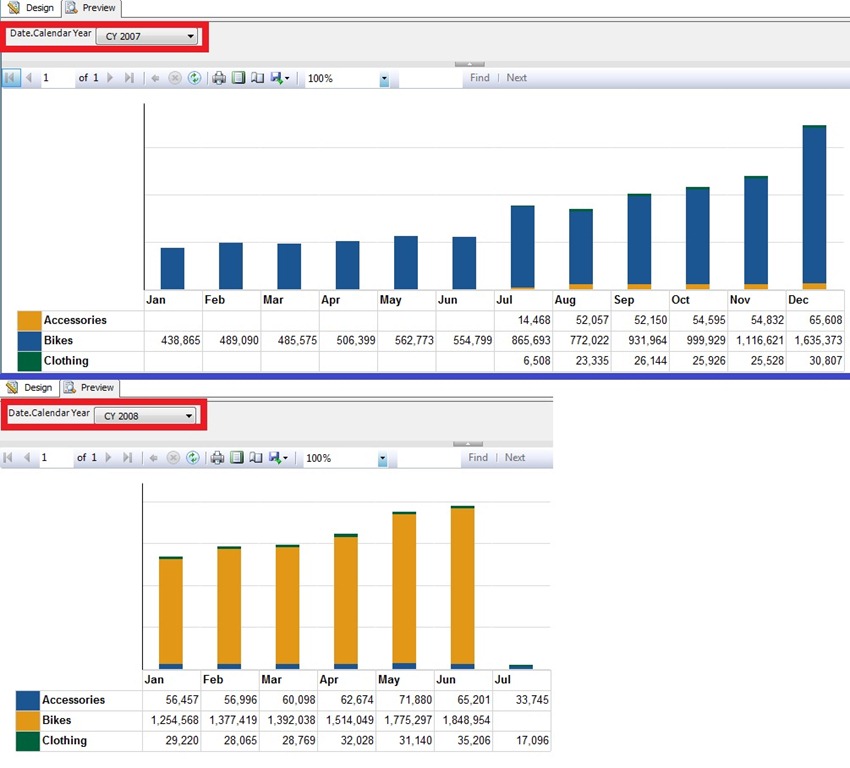
Task: Open the top report 100% zoom dropdown
Action: [384, 79]
